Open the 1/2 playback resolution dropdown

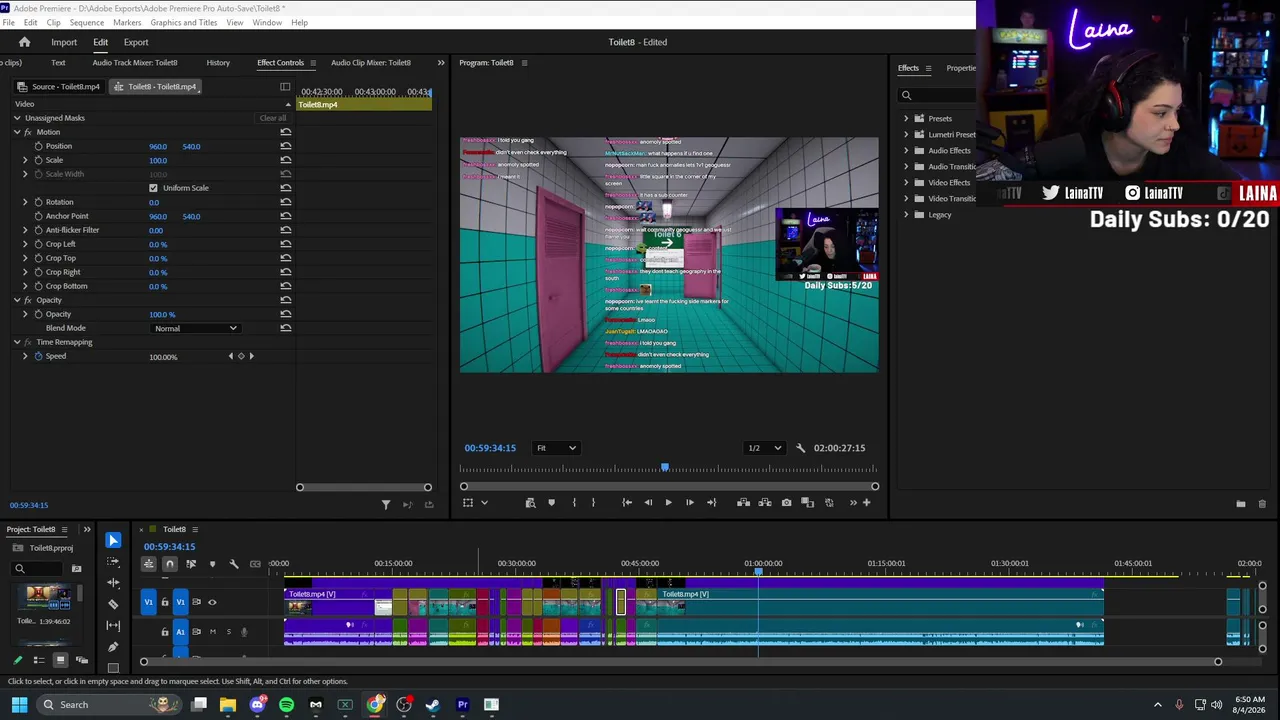point(763,448)
